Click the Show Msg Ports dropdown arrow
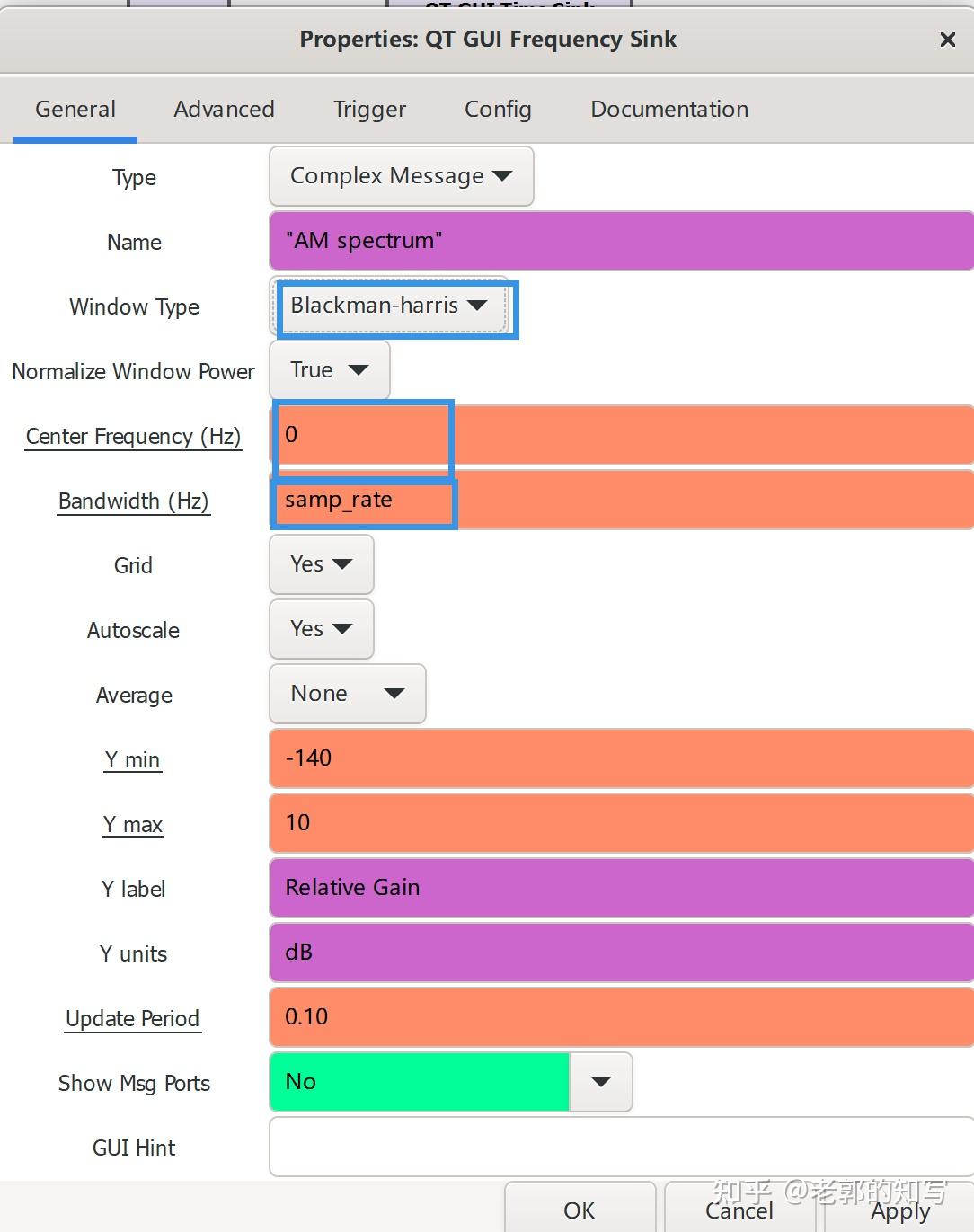Viewport: 974px width, 1232px height. tap(601, 1082)
